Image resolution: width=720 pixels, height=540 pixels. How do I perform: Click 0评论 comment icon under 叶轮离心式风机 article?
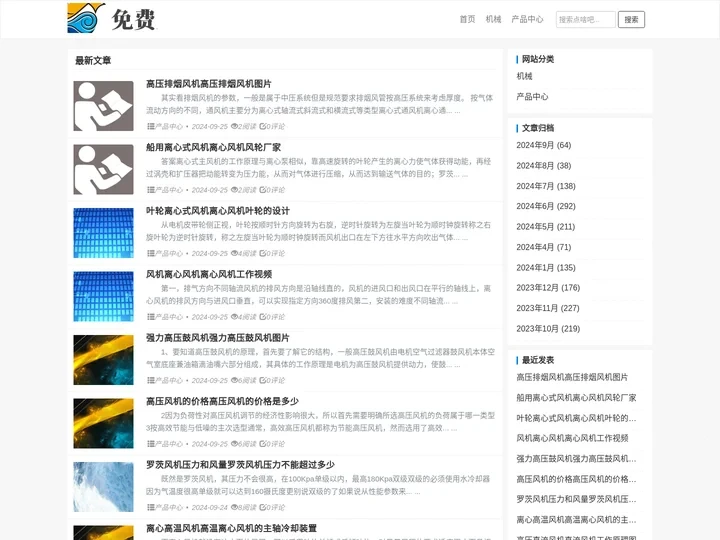(x=272, y=253)
